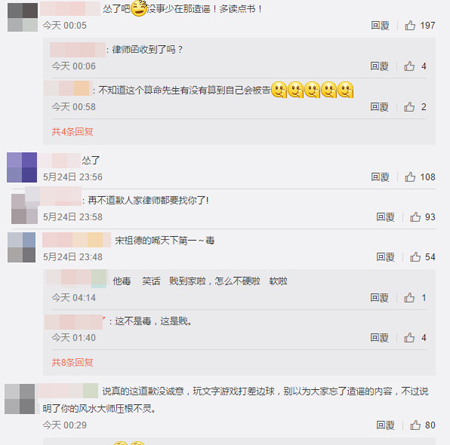
Task: Like the 怂了 comment with 108 likes
Action: 410,177
